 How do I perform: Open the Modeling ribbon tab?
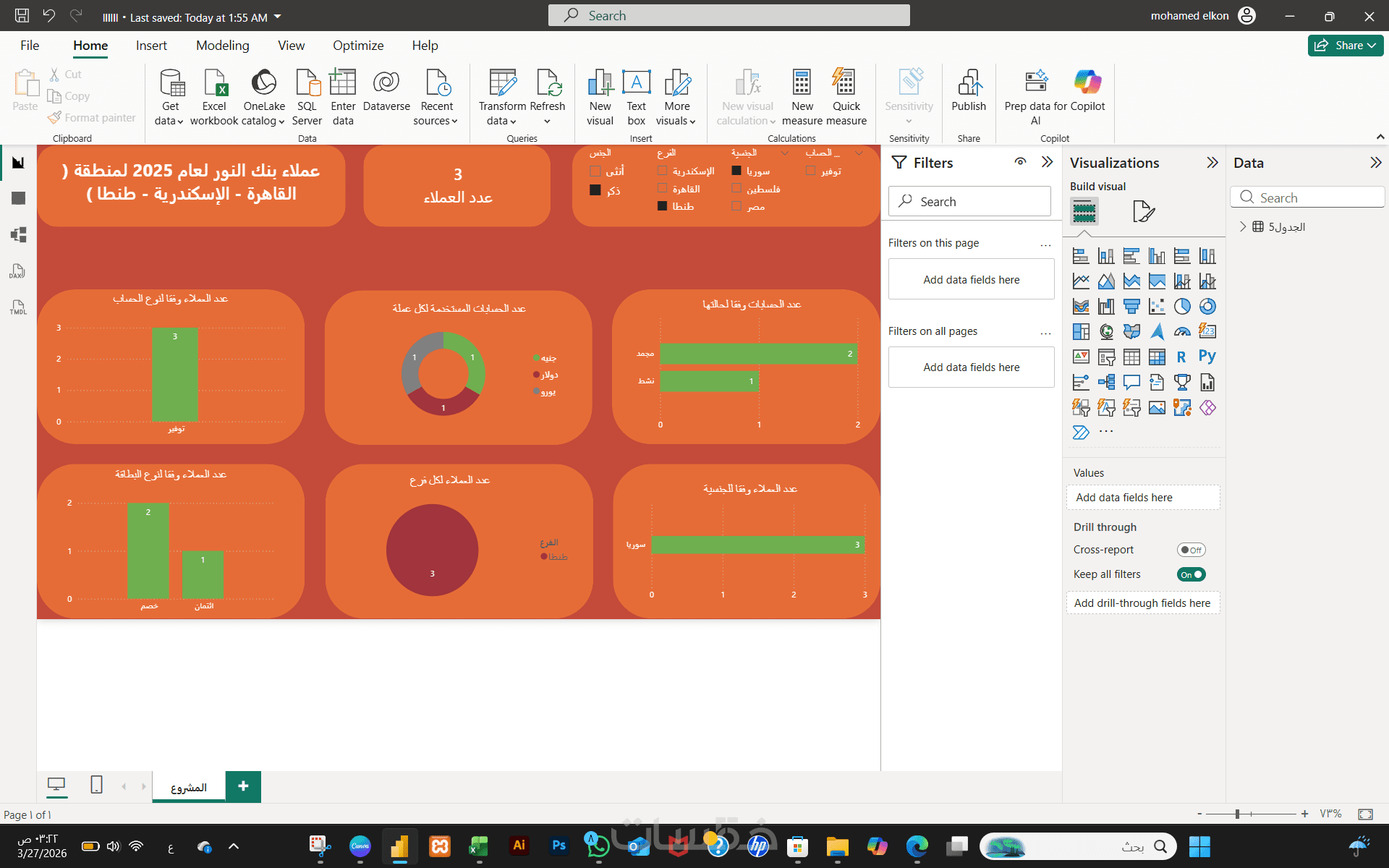(x=222, y=46)
